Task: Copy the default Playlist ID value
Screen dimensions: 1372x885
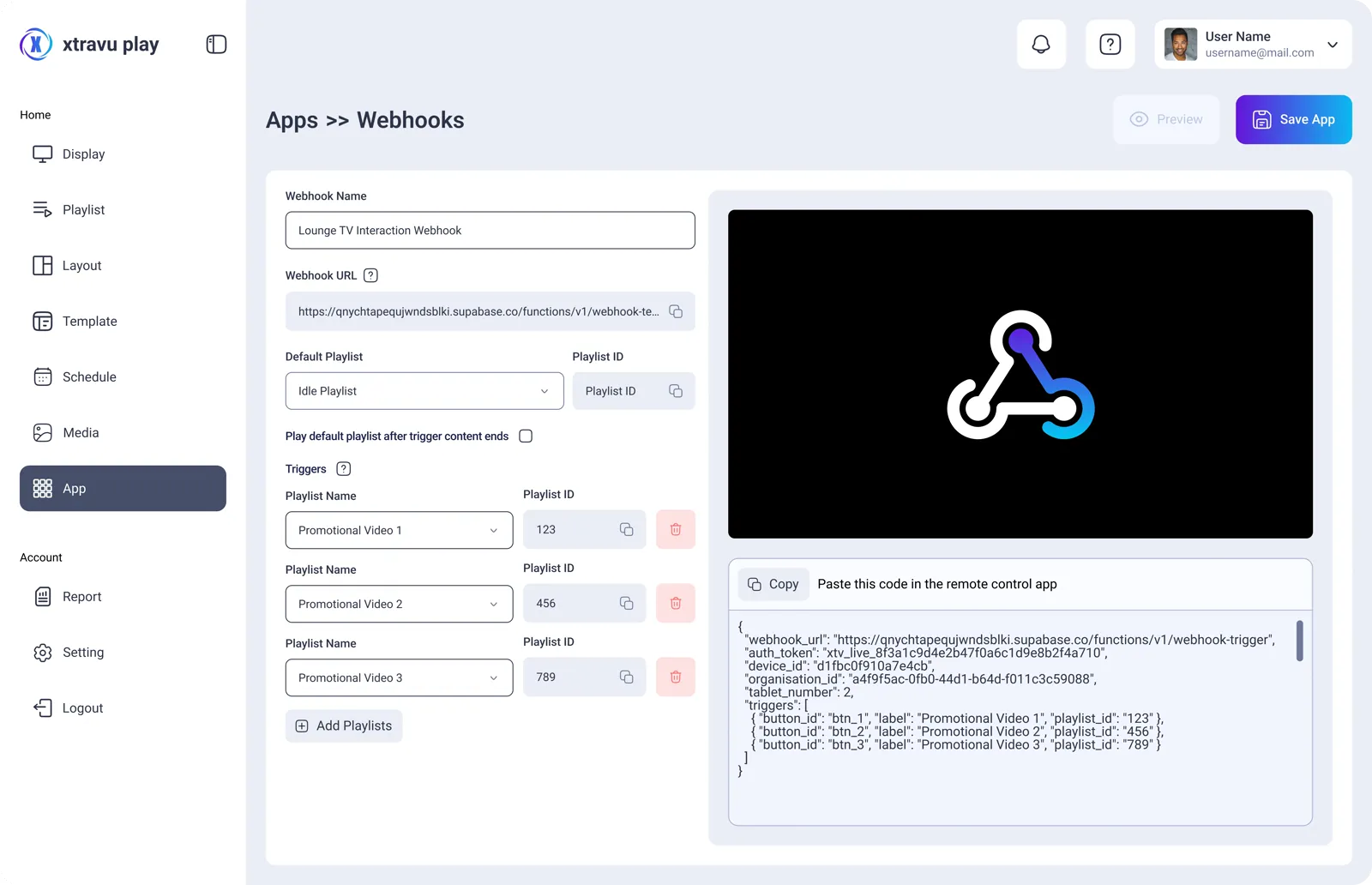Action: [x=676, y=391]
